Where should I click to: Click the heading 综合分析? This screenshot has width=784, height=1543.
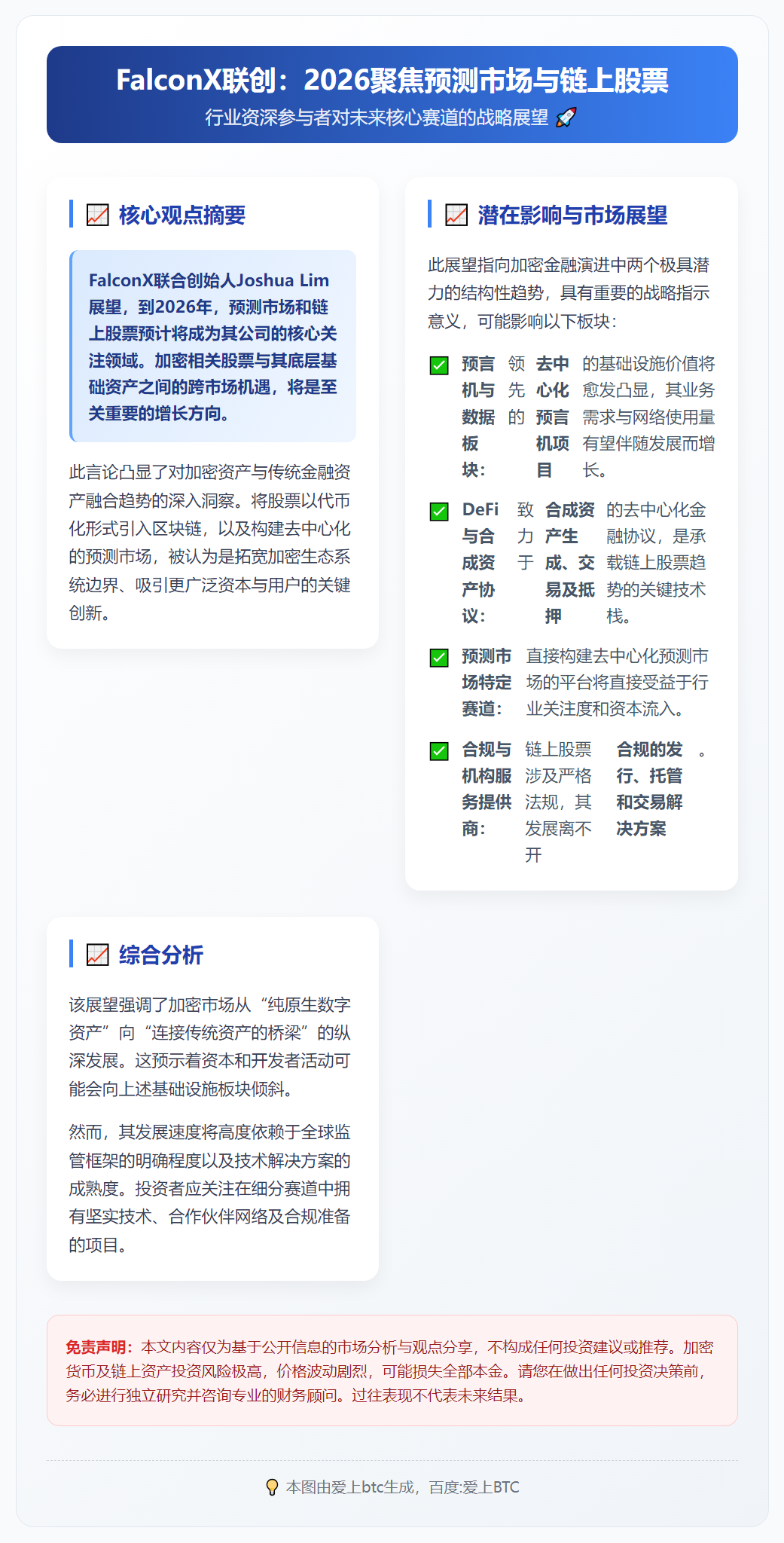(x=161, y=955)
